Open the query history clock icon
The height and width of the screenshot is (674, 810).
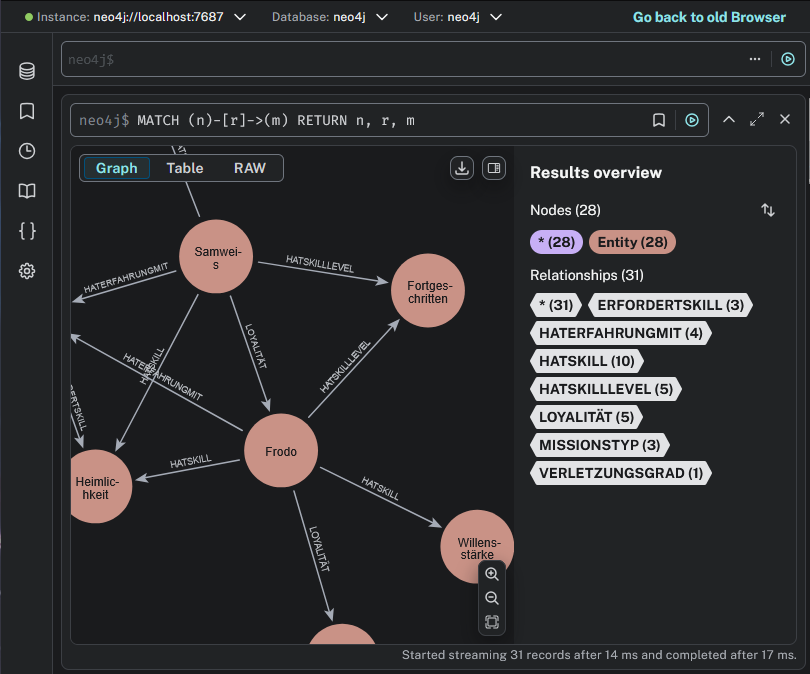[x=27, y=151]
